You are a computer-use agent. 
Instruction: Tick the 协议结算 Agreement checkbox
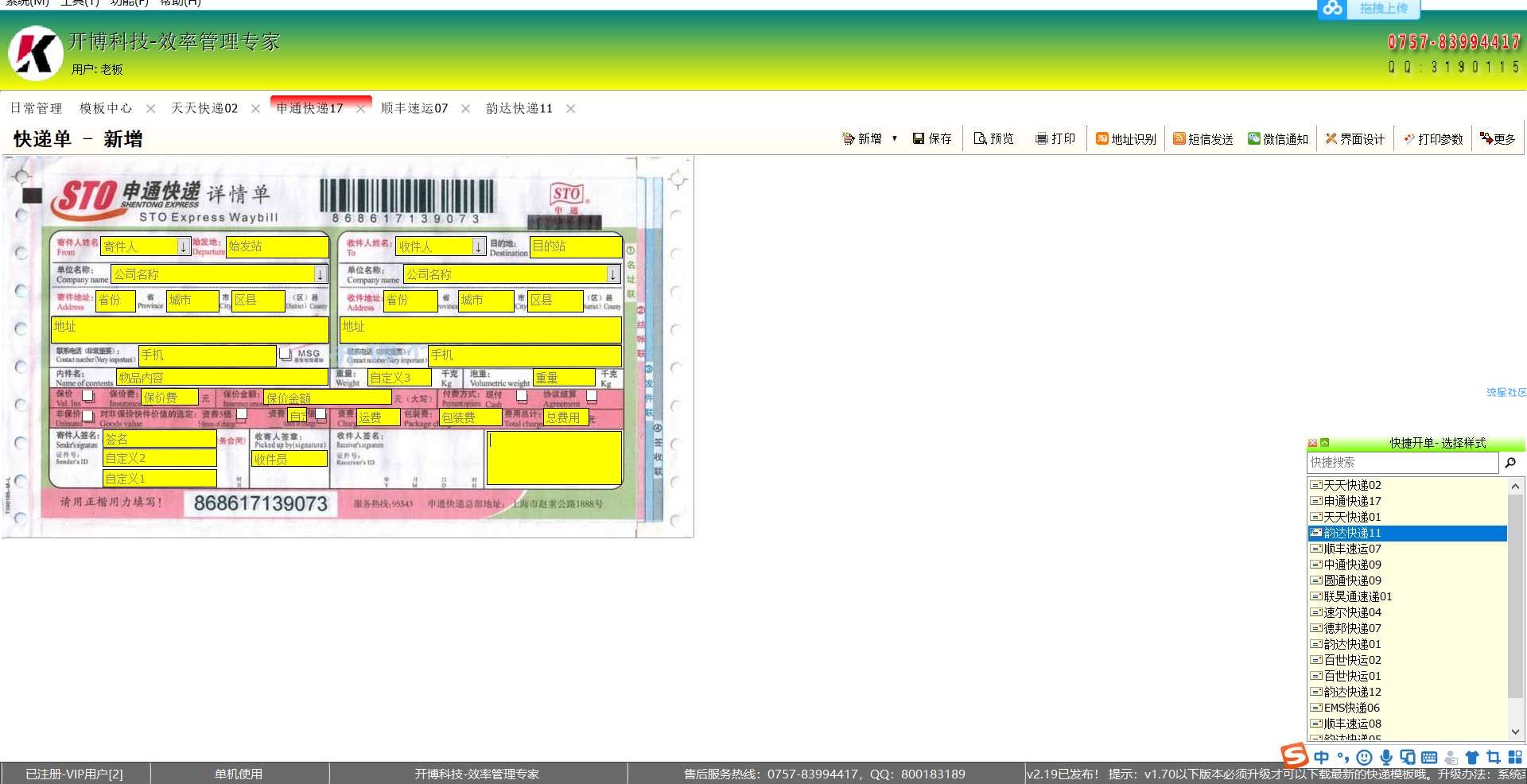592,395
